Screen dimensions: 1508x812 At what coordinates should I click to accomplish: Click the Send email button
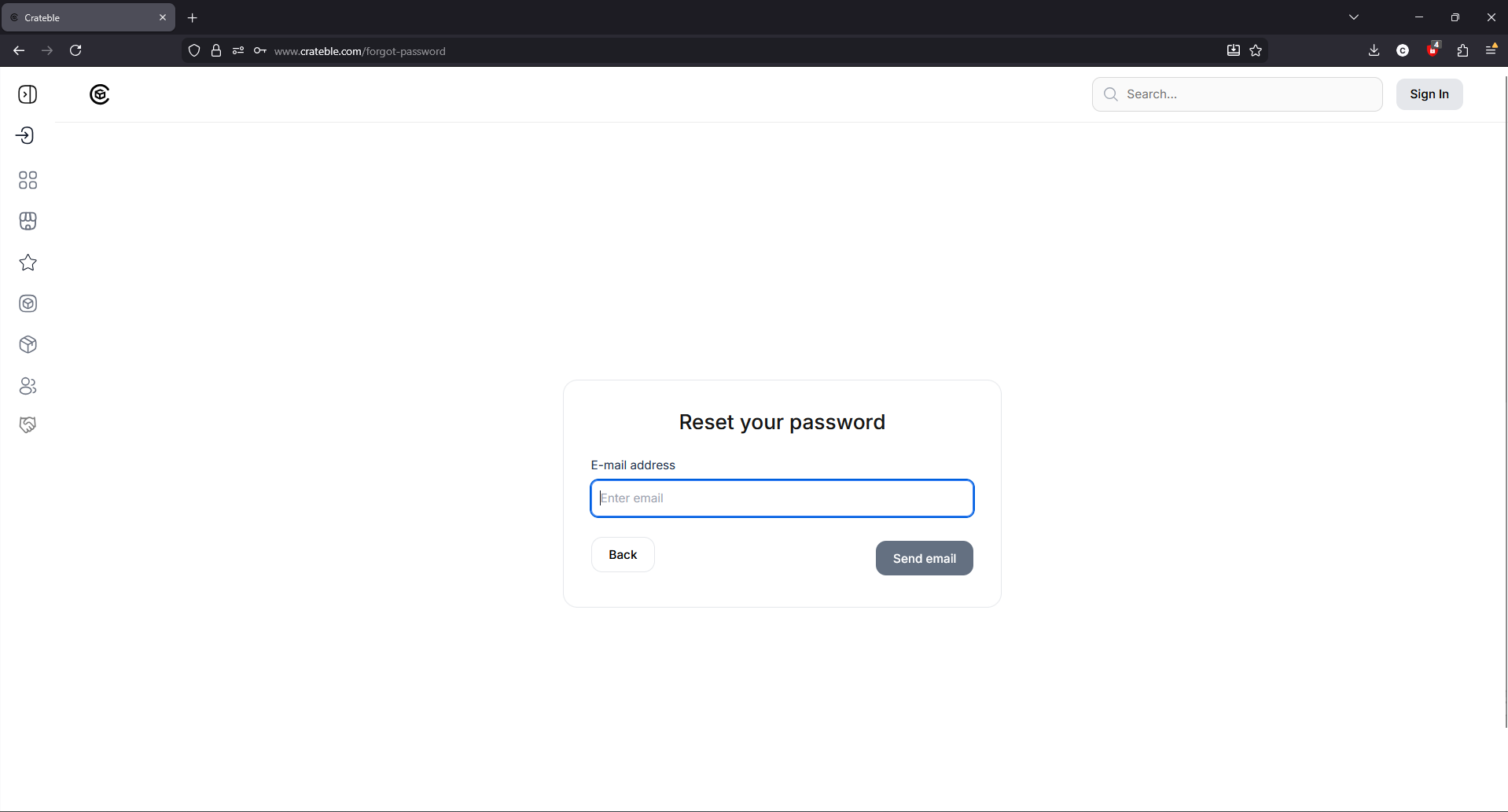(925, 558)
